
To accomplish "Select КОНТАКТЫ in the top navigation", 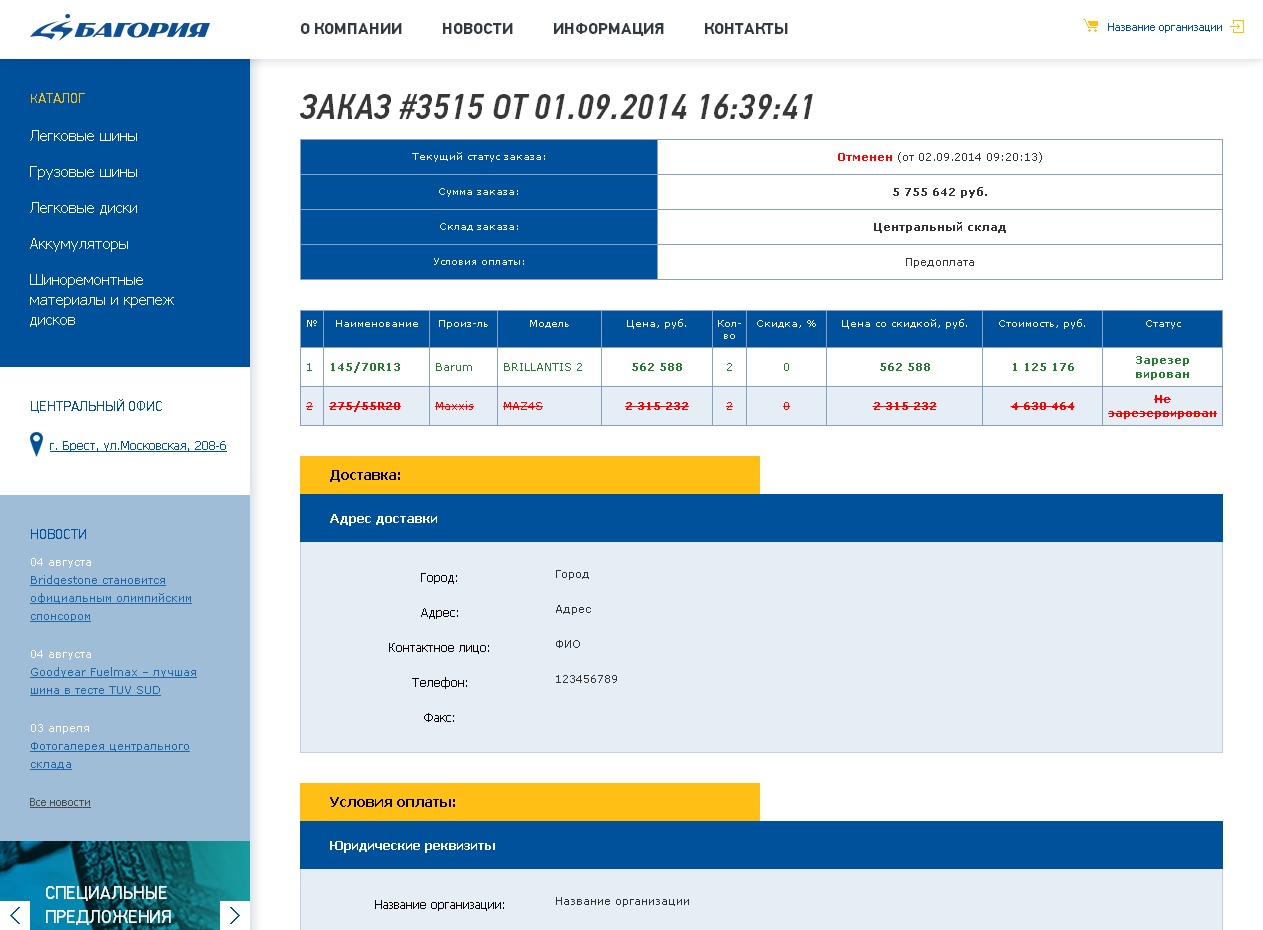I will tap(746, 29).
